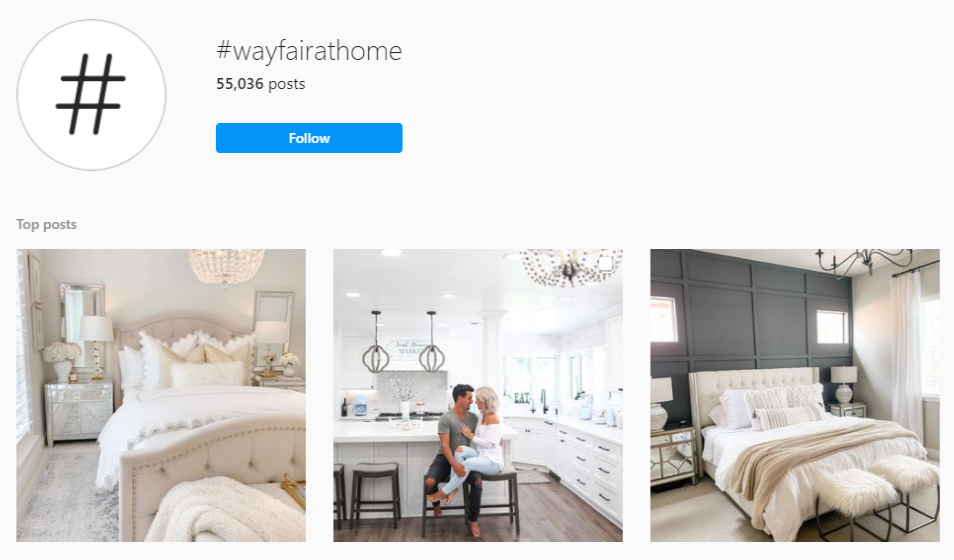Image resolution: width=954 pixels, height=560 pixels.
Task: Open the cream tufted bedroom post thumbnail
Action: point(161,395)
